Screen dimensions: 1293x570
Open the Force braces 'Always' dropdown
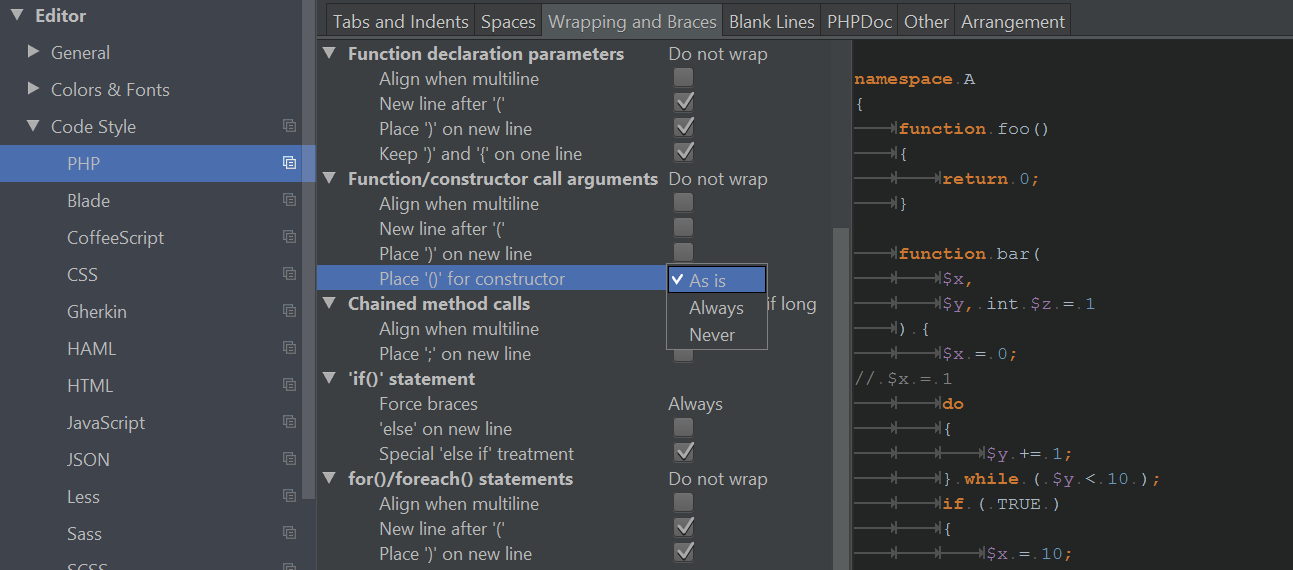(695, 404)
